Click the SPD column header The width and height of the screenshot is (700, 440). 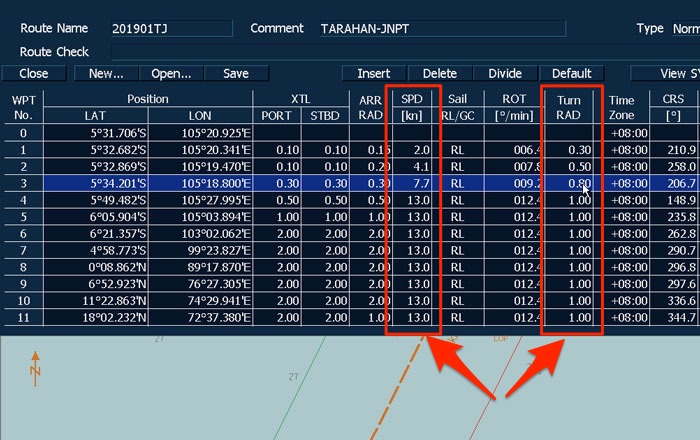click(412, 107)
